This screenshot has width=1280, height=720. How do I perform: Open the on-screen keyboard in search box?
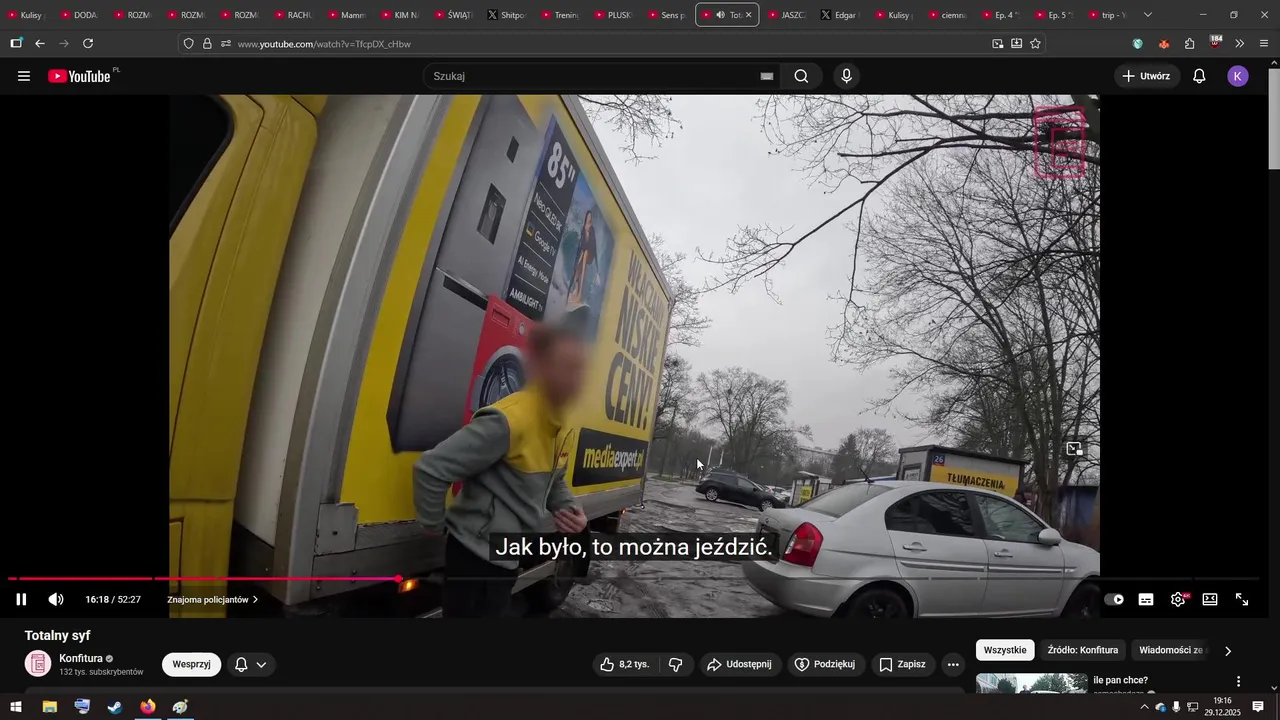[x=767, y=76]
